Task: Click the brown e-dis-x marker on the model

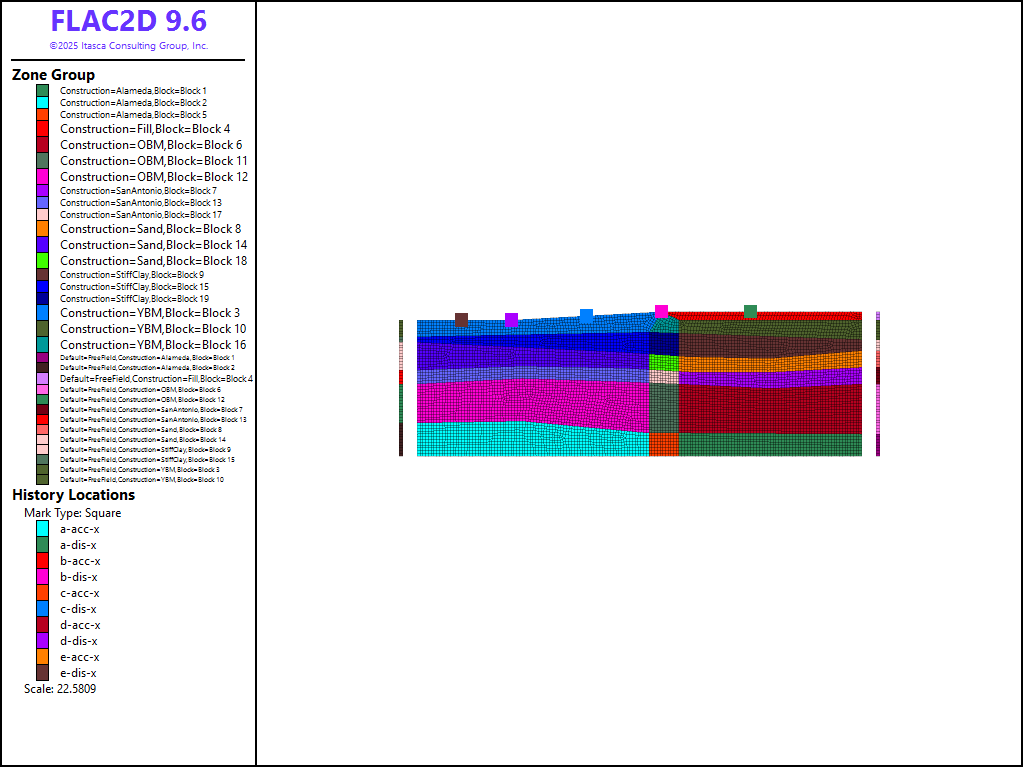Action: (461, 320)
